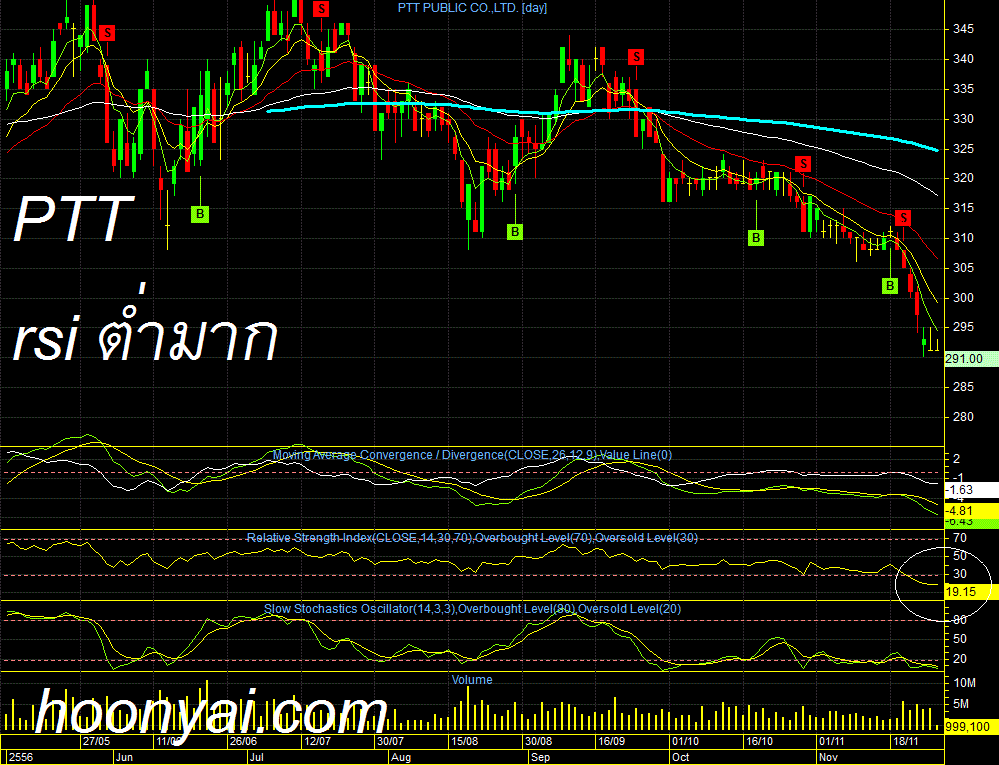Image resolution: width=999 pixels, height=765 pixels.
Task: Click the month label Aug
Action: (x=401, y=757)
